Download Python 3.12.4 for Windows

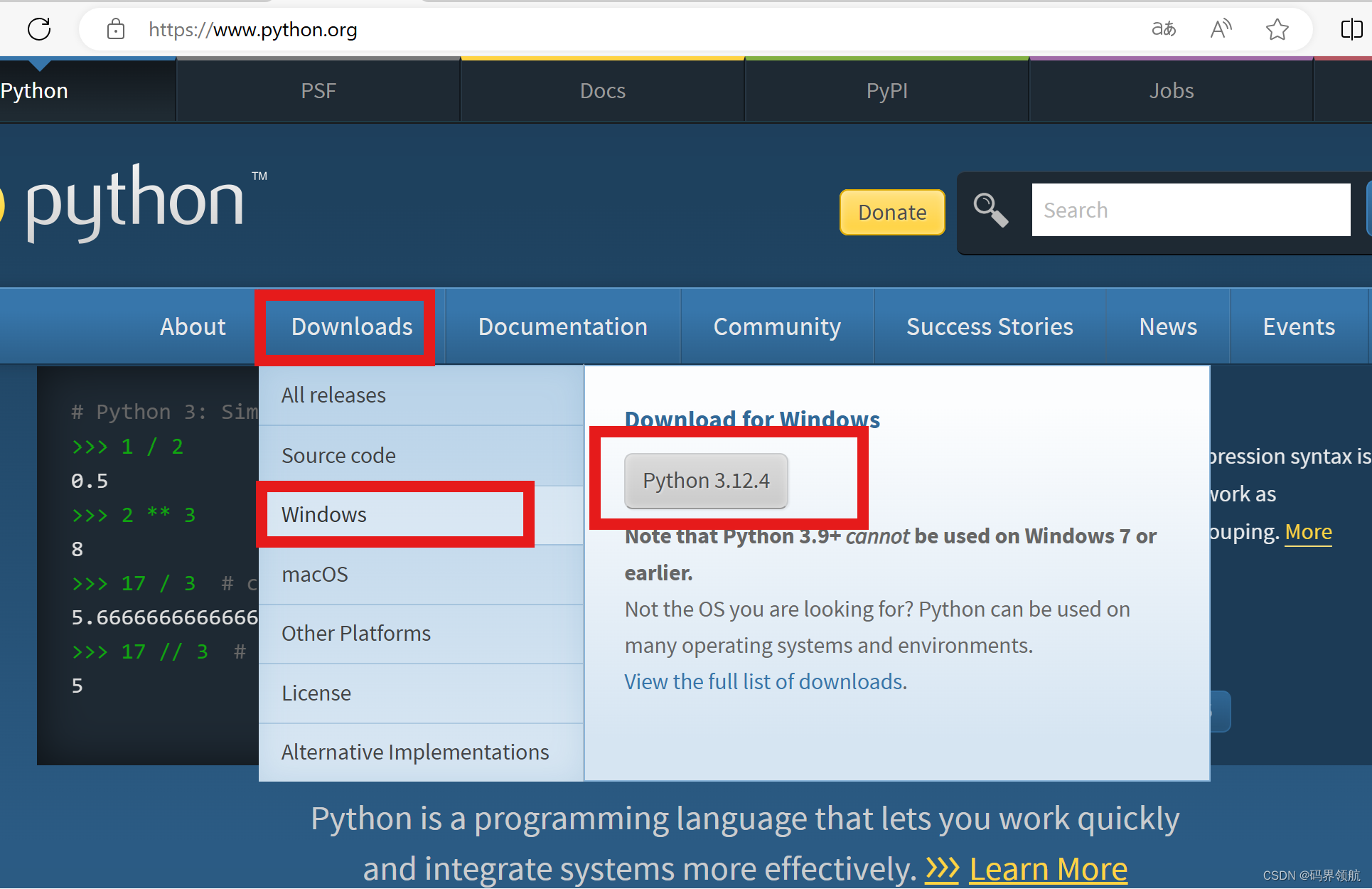[705, 480]
